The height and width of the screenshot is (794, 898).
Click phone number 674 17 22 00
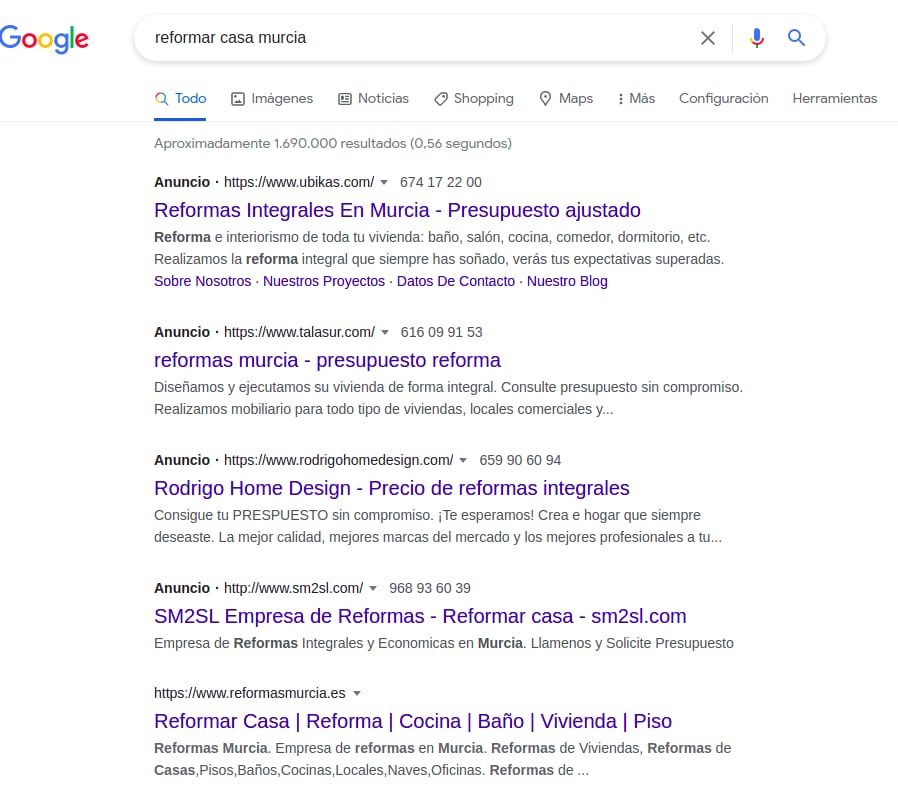[x=440, y=182]
